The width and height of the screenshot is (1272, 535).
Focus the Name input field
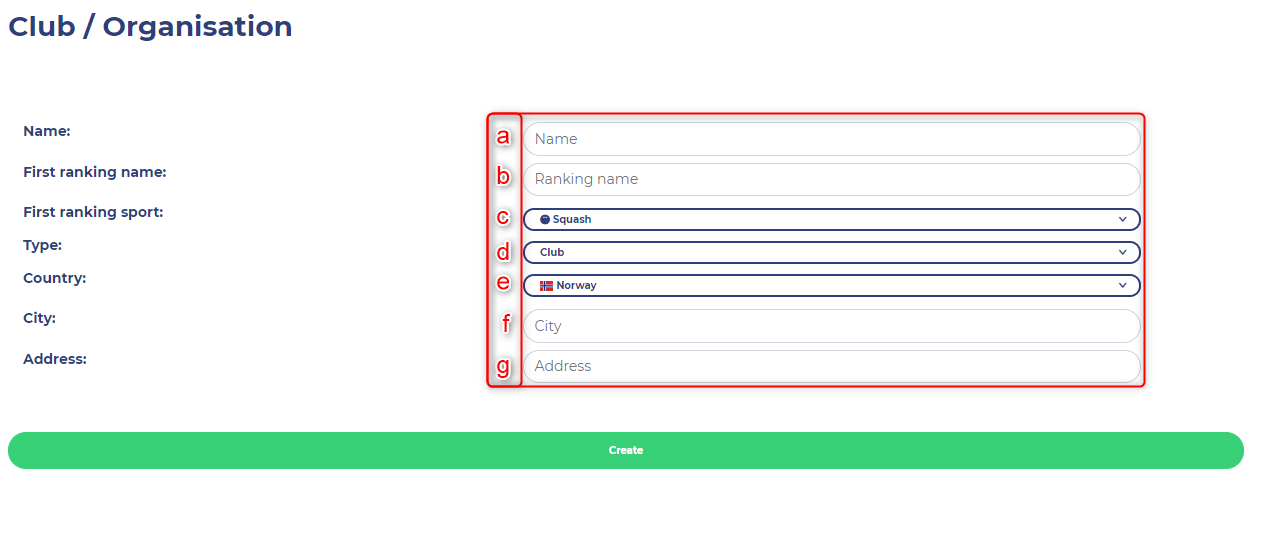[x=832, y=139]
